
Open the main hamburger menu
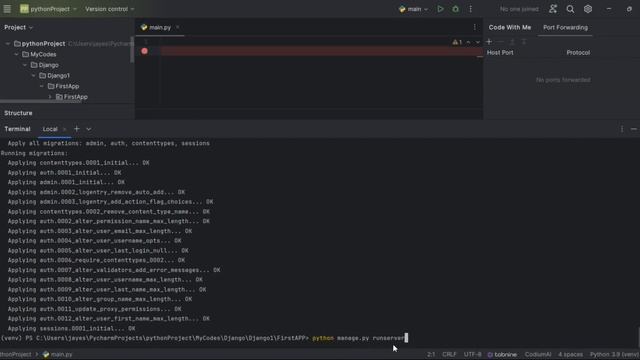(x=7, y=9)
